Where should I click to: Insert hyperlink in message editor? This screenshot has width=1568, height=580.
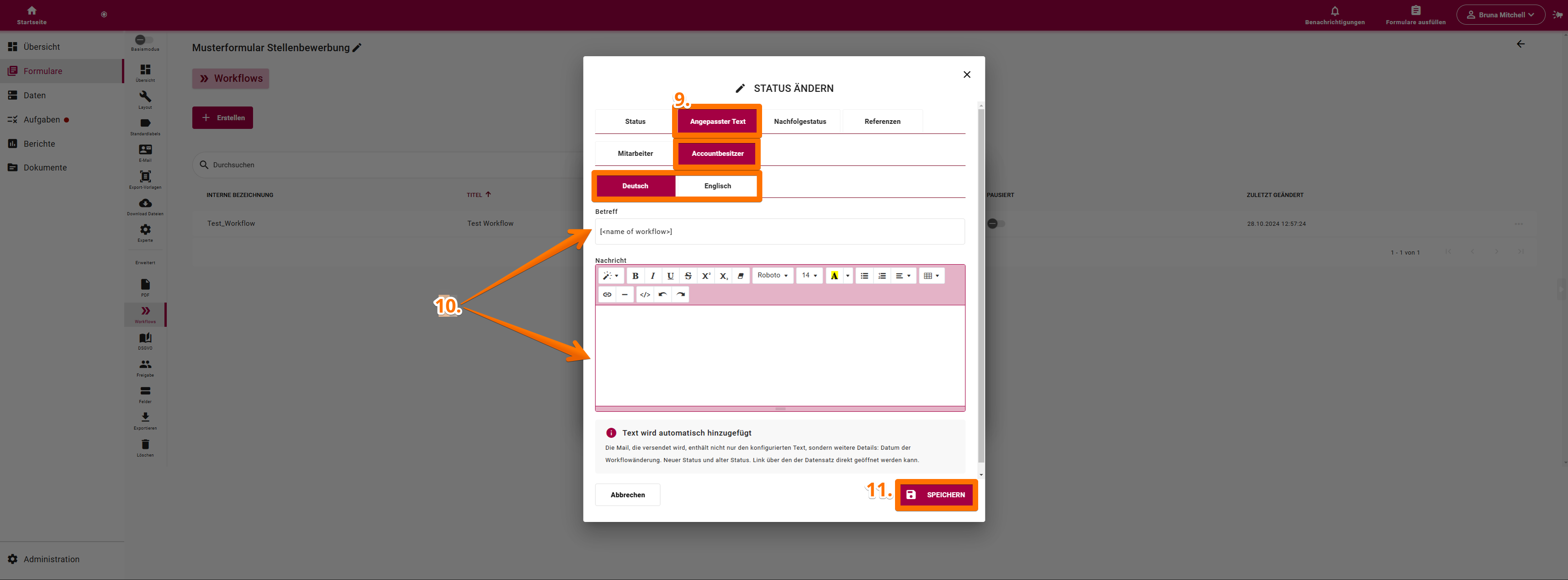[607, 295]
